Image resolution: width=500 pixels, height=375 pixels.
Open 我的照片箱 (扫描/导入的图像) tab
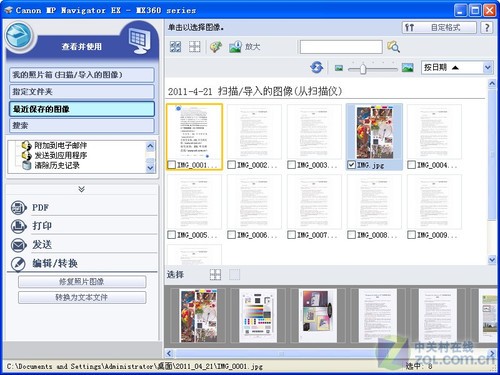tap(82, 75)
